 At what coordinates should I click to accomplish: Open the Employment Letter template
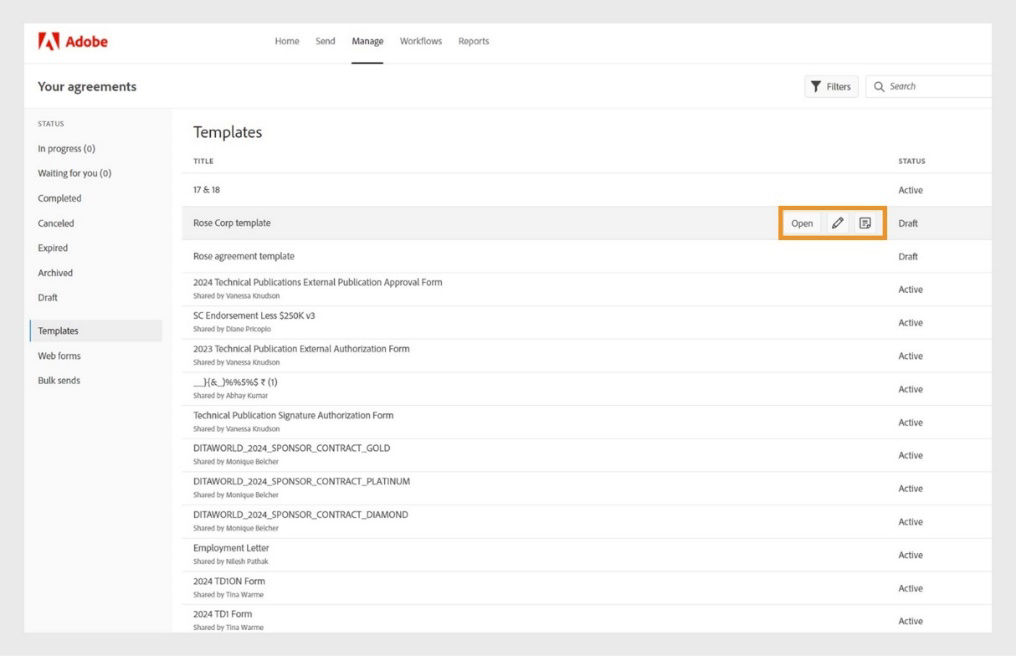(x=230, y=548)
